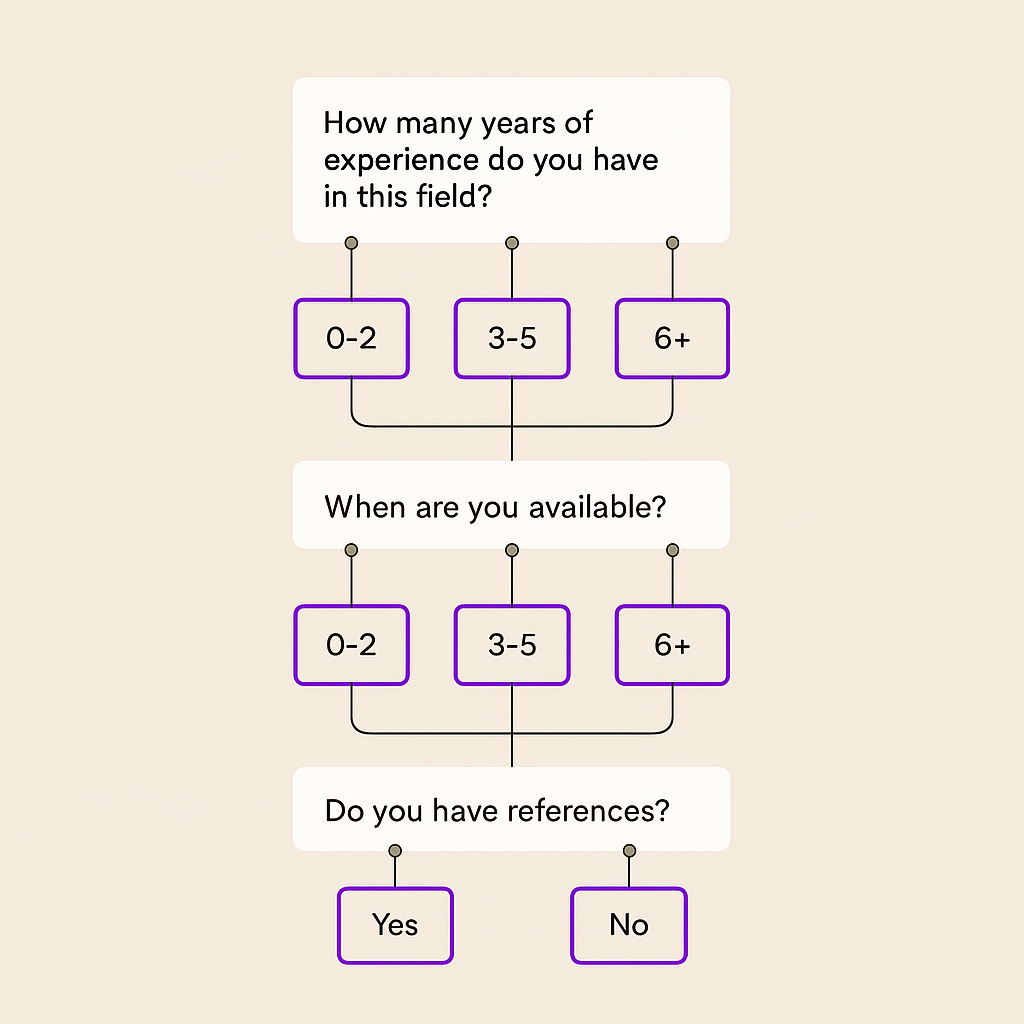This screenshot has height=1024, width=1024.
Task: Click middle connector dot under experience question
Action: tap(512, 243)
